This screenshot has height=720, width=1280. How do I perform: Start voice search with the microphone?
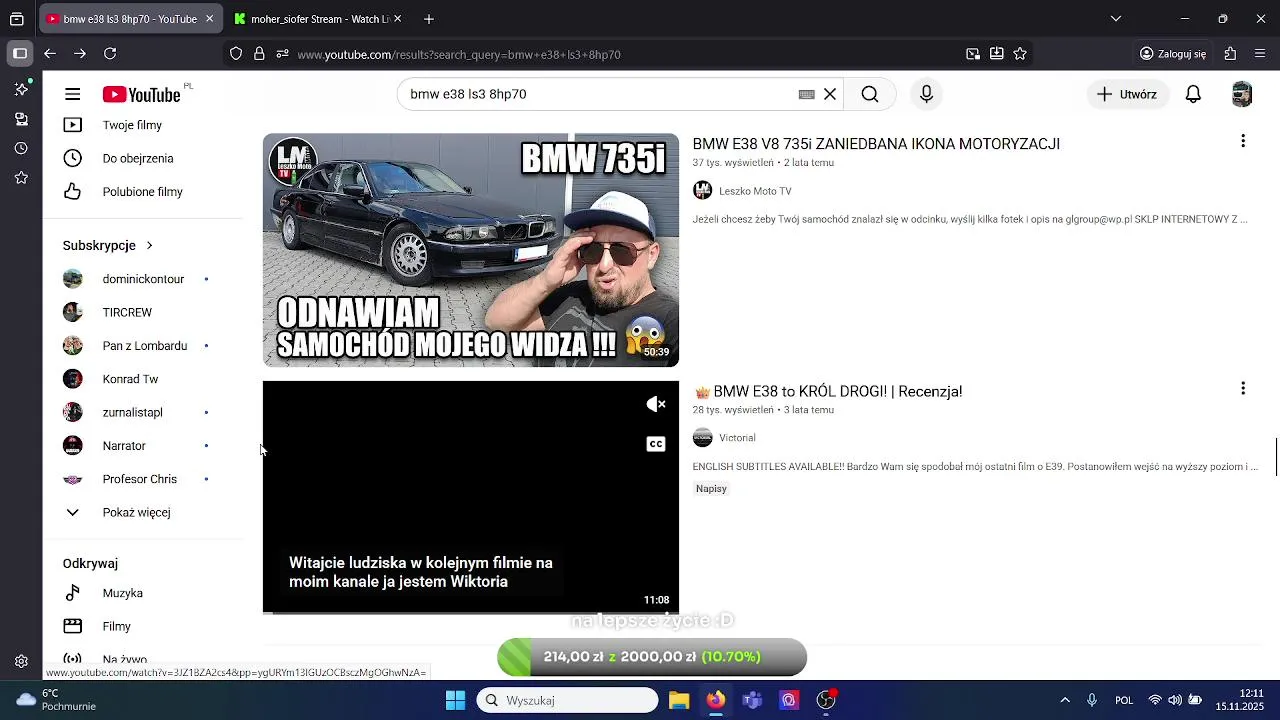[926, 94]
